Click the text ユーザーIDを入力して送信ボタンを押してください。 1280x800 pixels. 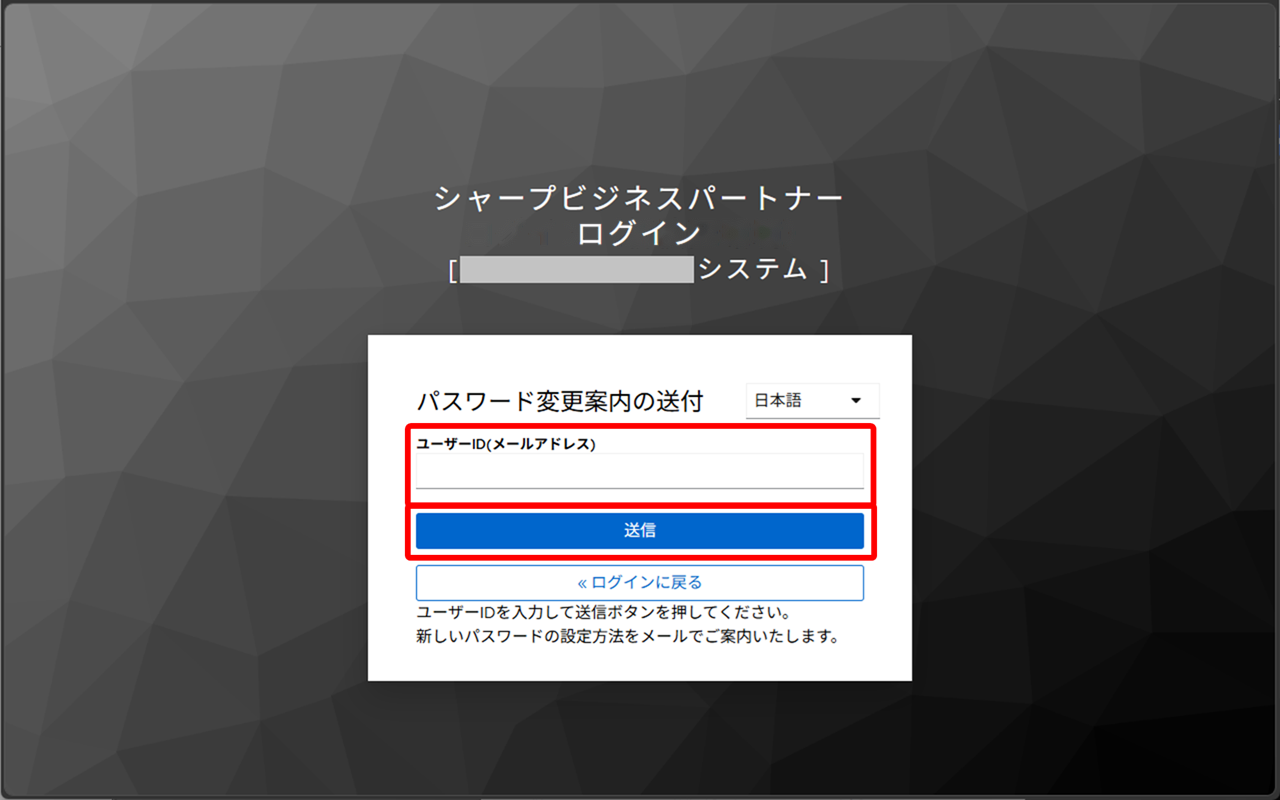point(605,612)
